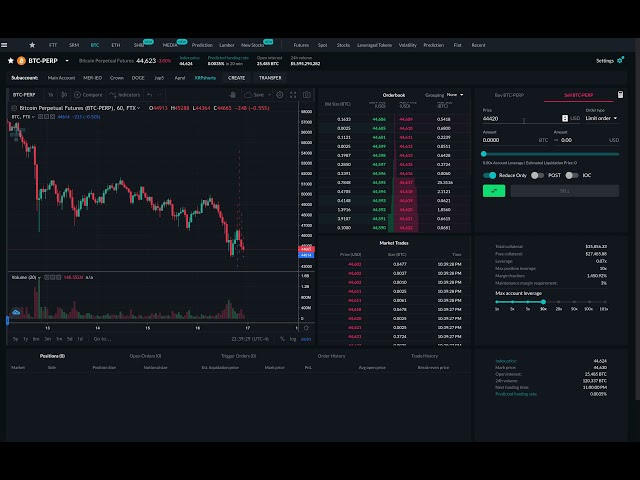640x480 pixels.
Task: Click the orange Bitcoin coin icon
Action: [x=21, y=61]
